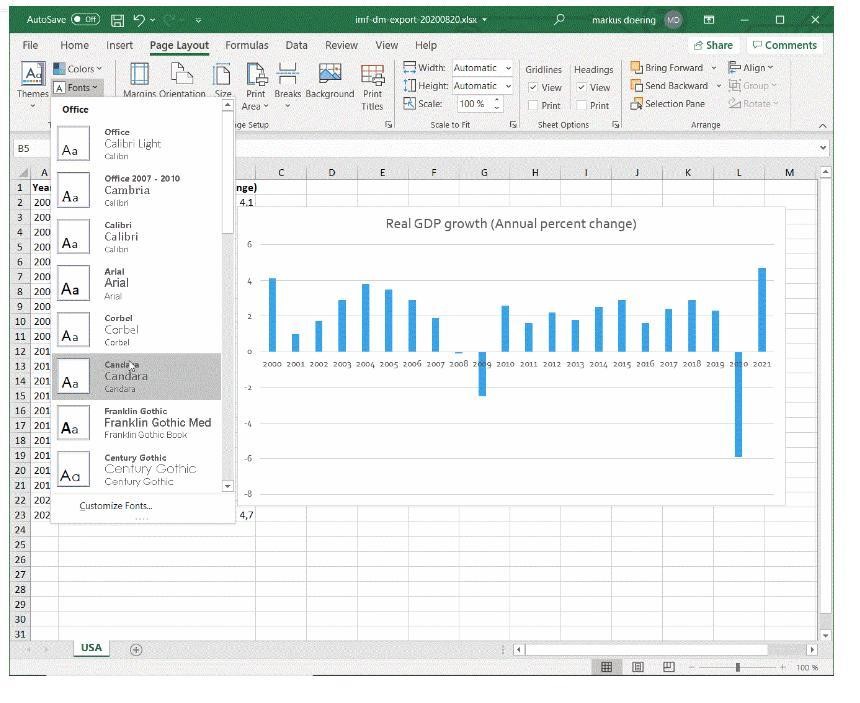
Task: Expand the Bring Forward dropdown arrow
Action: coord(713,68)
